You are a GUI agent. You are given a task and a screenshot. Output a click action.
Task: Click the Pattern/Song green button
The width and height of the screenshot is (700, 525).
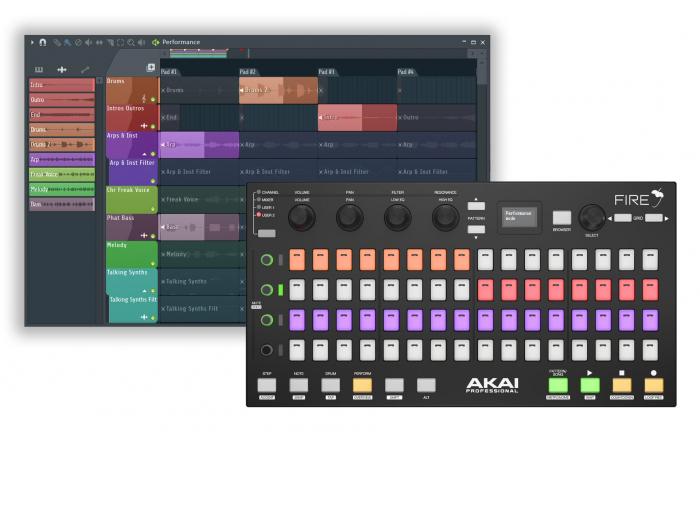557,384
